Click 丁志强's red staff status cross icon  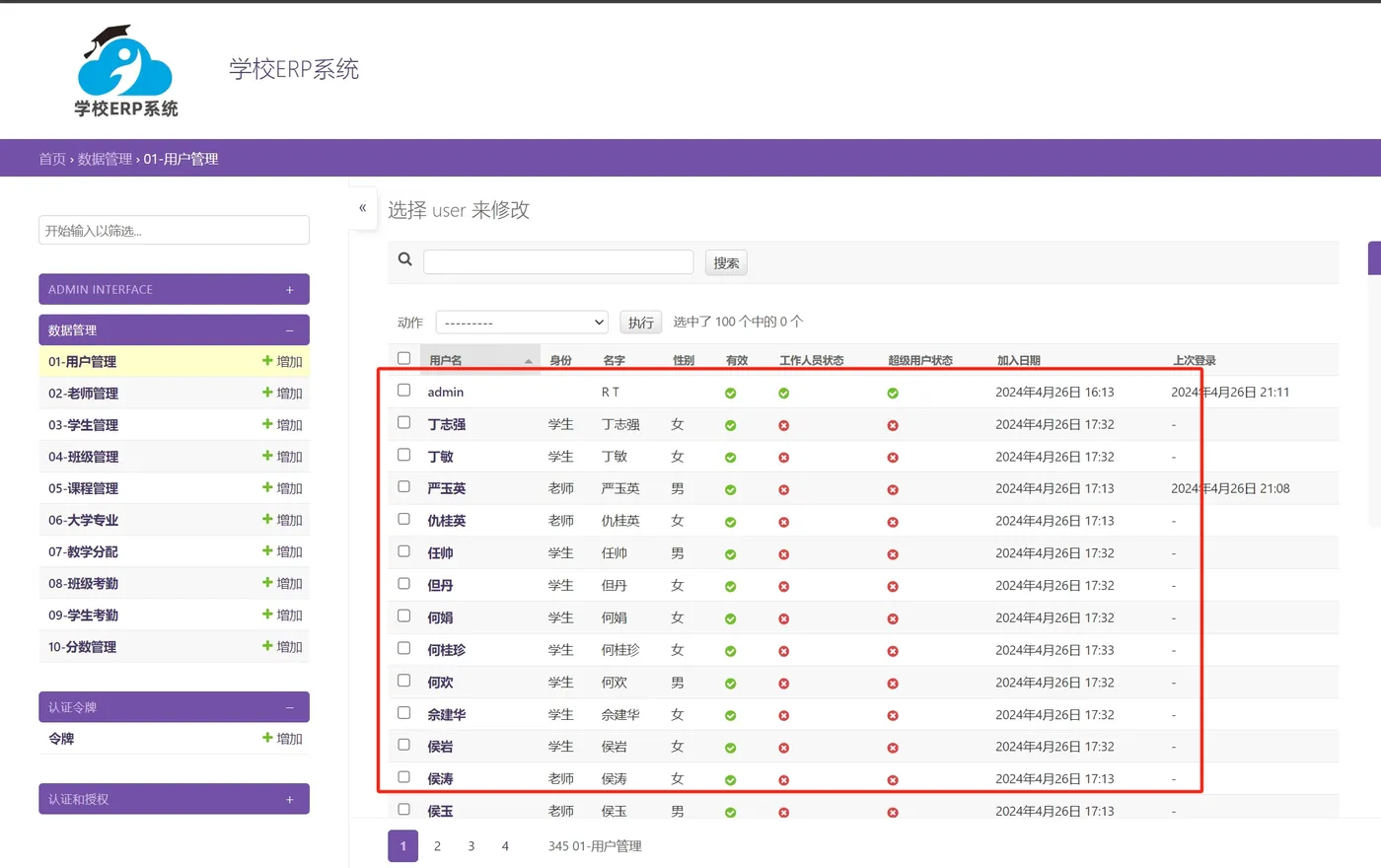783,425
